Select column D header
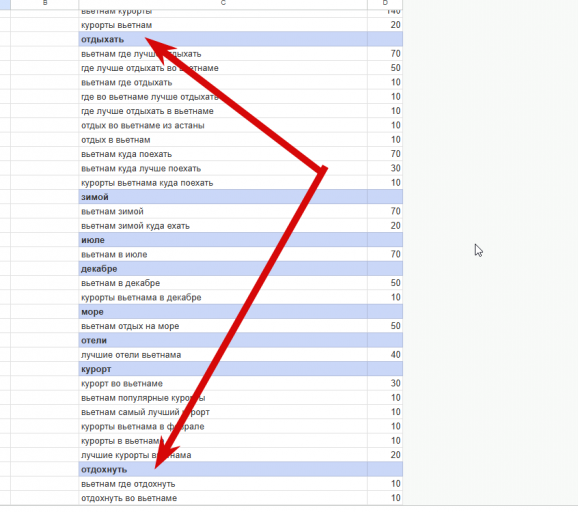The width and height of the screenshot is (578, 512). pos(385,4)
